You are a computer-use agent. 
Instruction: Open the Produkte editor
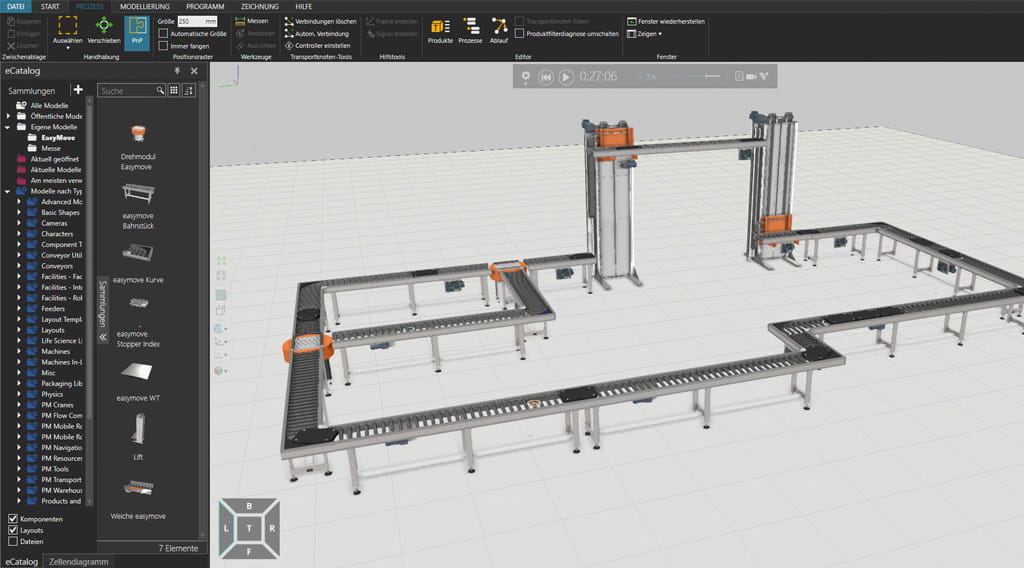tap(440, 31)
